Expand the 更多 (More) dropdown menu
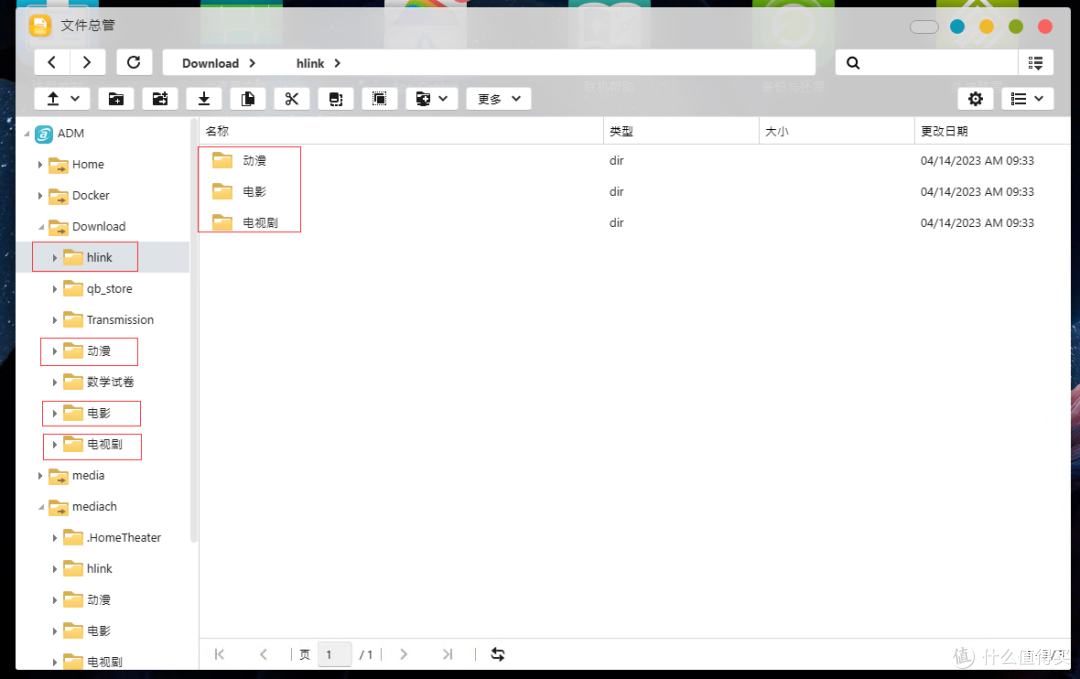 [x=498, y=98]
